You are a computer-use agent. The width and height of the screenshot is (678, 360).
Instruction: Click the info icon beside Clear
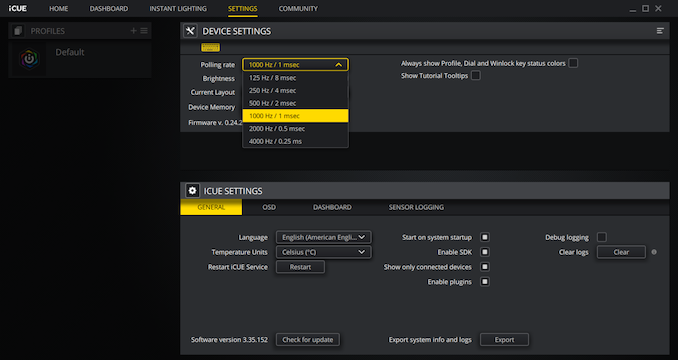pyautogui.click(x=654, y=252)
